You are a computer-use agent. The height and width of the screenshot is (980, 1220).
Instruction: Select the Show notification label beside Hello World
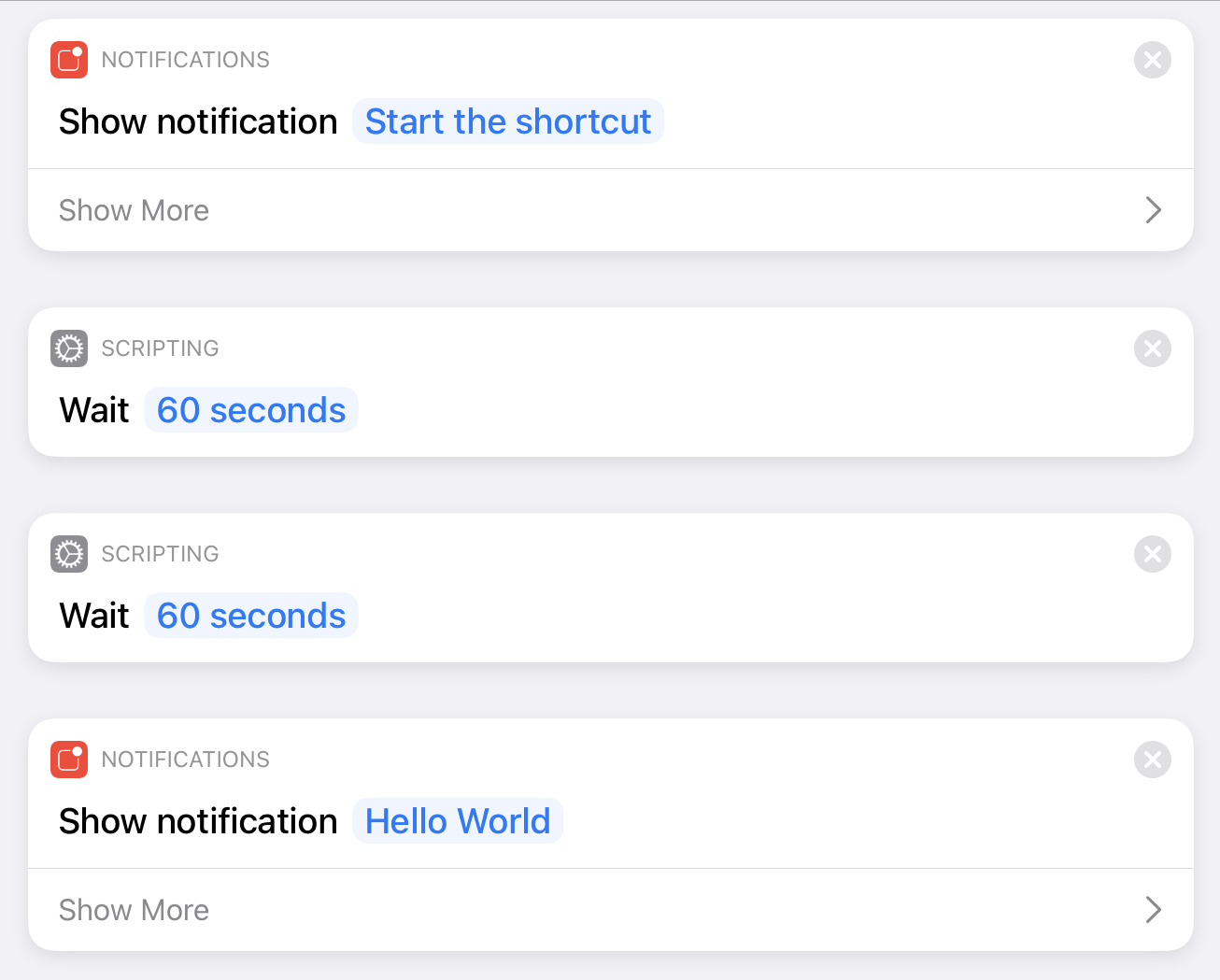tap(198, 821)
